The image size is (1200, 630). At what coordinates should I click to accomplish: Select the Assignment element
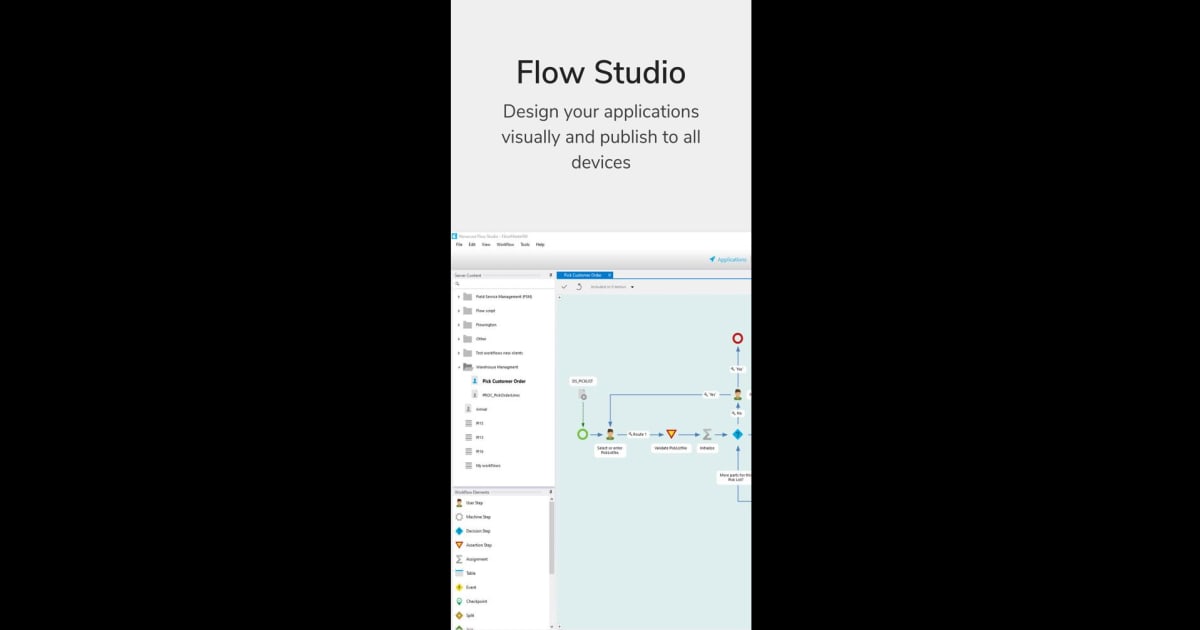476,558
